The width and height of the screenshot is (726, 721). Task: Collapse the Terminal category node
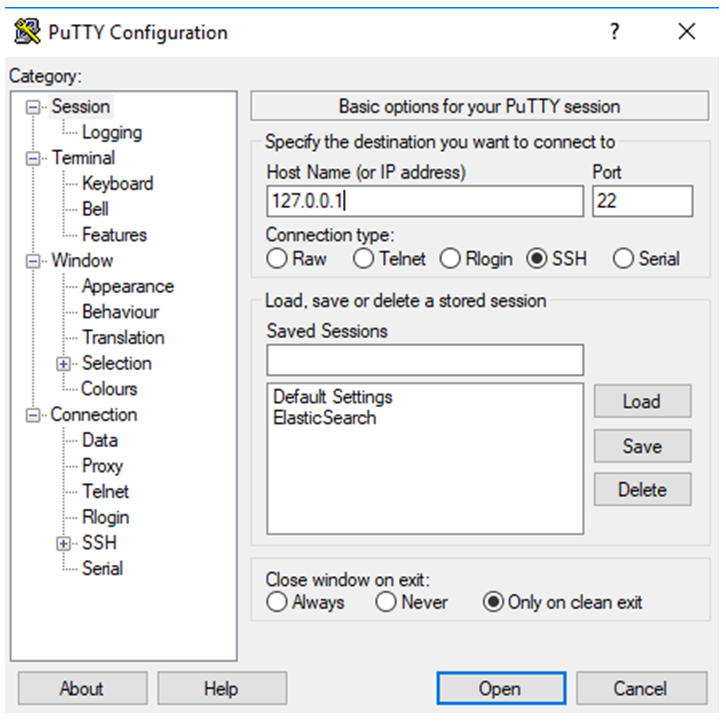tap(33, 158)
